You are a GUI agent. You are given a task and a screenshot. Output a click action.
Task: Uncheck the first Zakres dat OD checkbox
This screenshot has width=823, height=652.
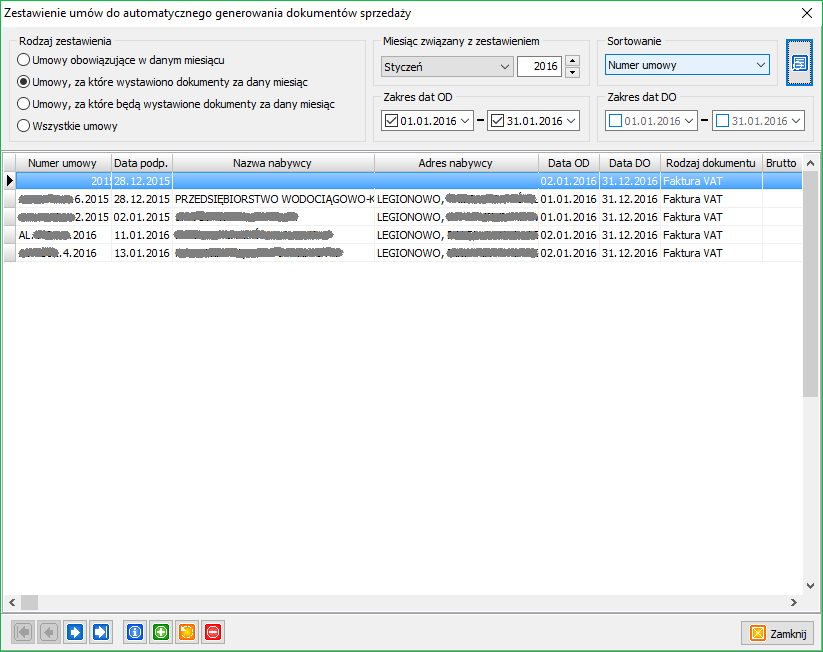[x=391, y=121]
